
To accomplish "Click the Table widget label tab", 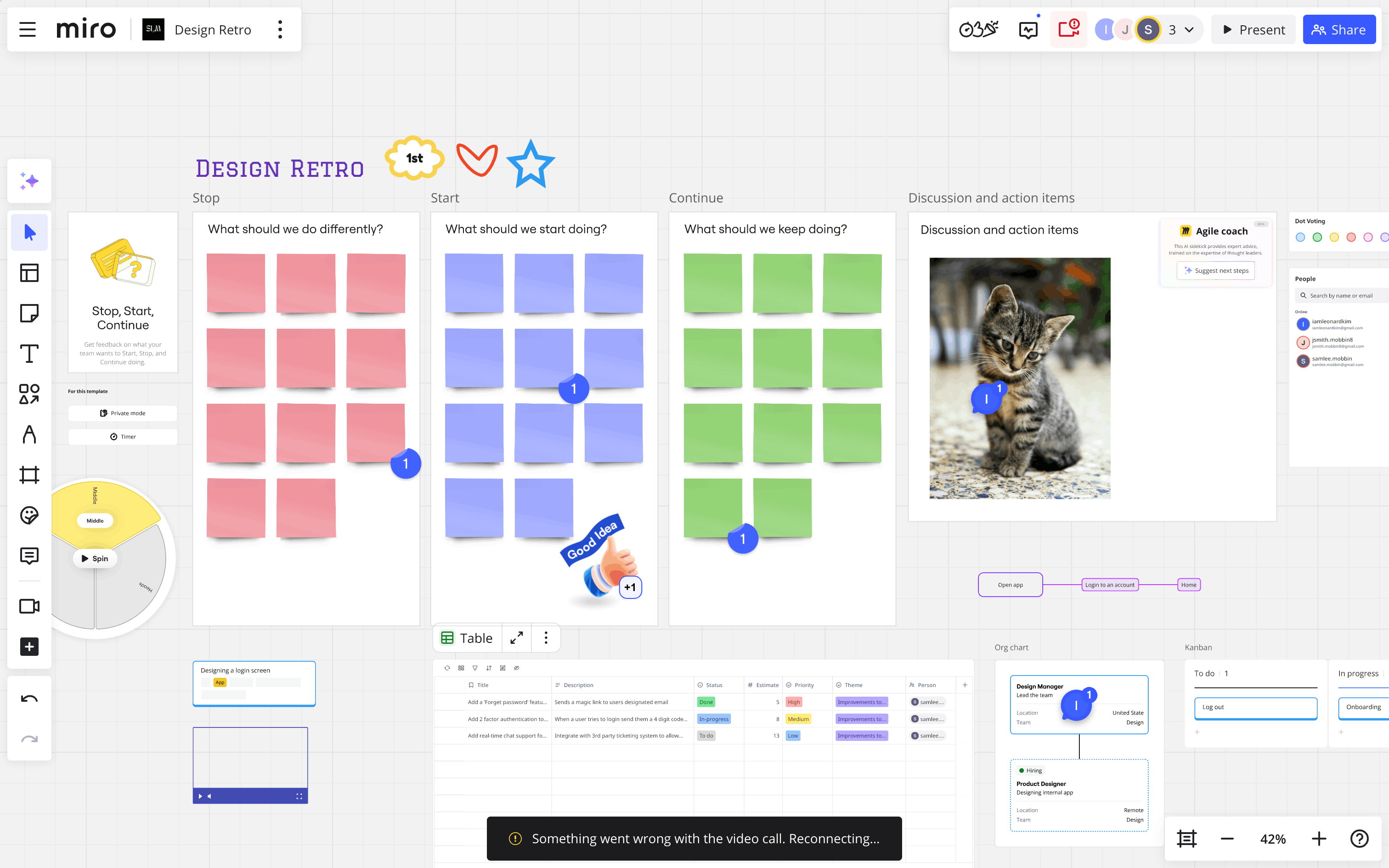I will 467,638.
